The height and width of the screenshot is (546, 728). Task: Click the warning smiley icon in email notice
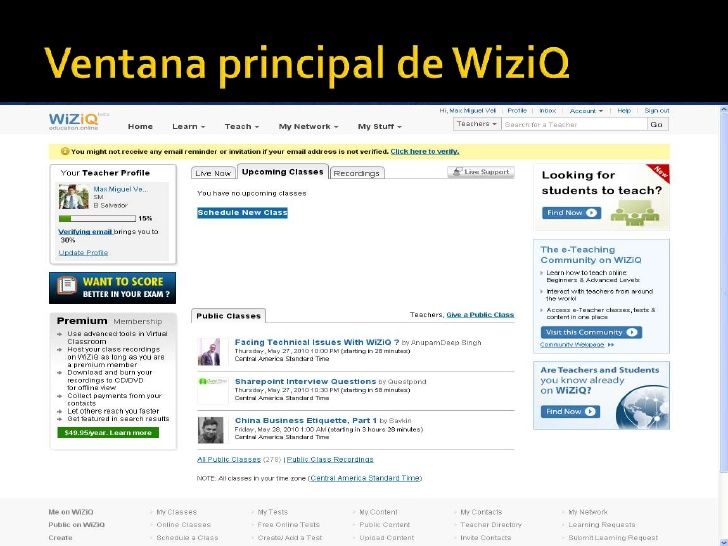[x=65, y=151]
